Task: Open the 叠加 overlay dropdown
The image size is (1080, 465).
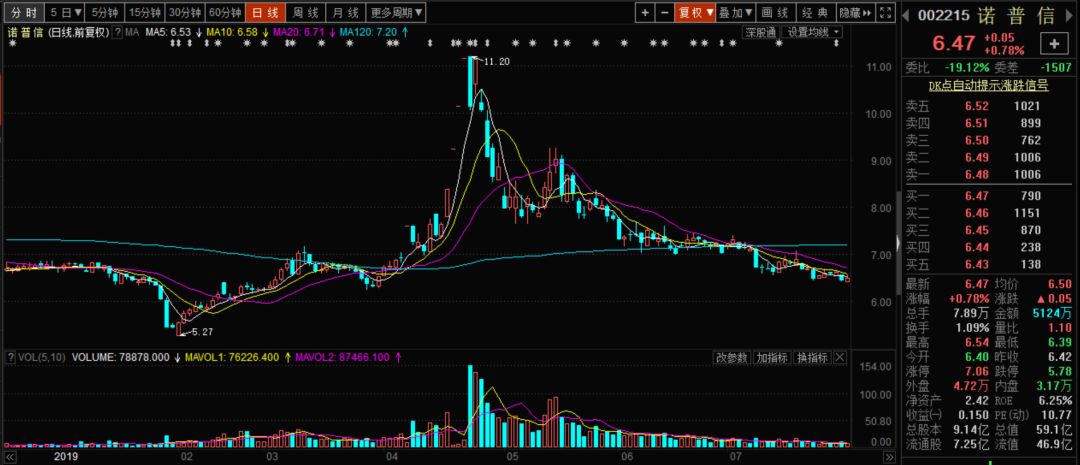Action: tap(736, 12)
